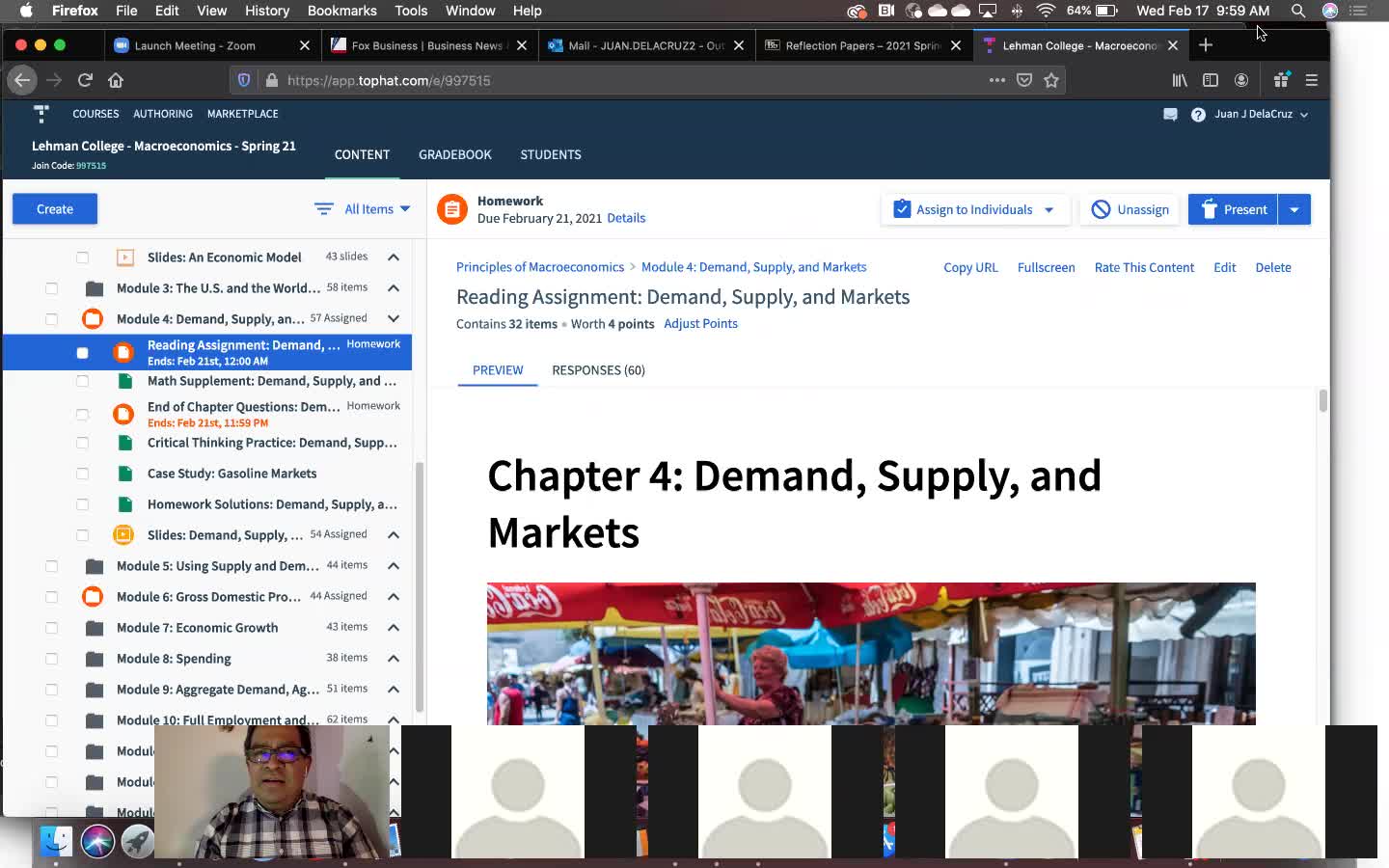The image size is (1389, 868).
Task: Open the homework Details link
Action: pos(626,218)
